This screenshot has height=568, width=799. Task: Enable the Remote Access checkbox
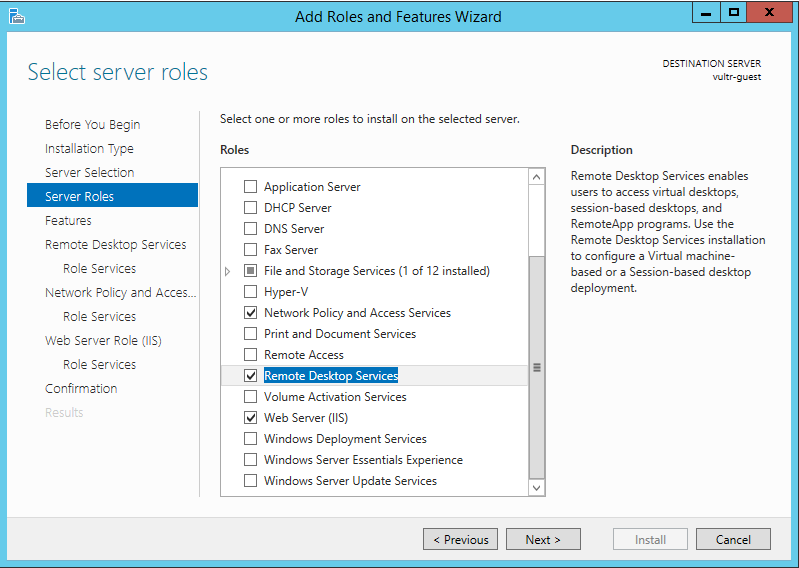click(x=250, y=355)
